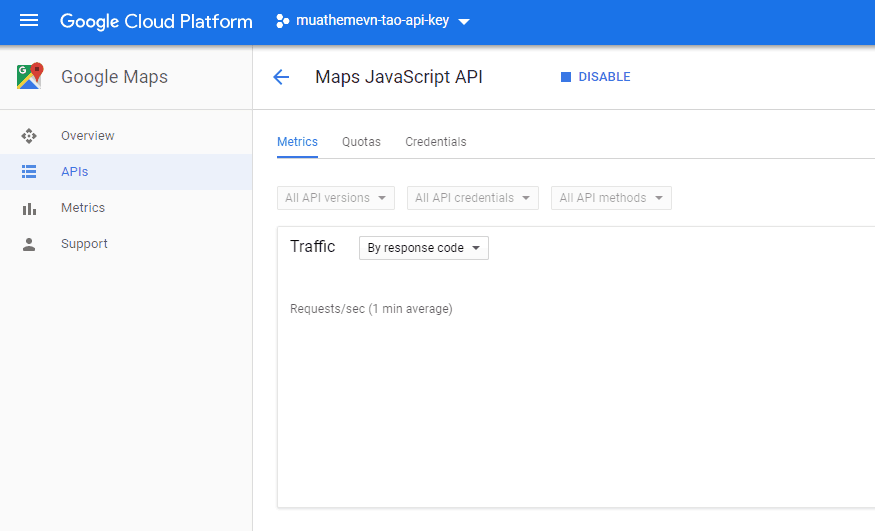This screenshot has height=531, width=875.
Task: Click the Traffic chart heading
Action: pyautogui.click(x=312, y=247)
